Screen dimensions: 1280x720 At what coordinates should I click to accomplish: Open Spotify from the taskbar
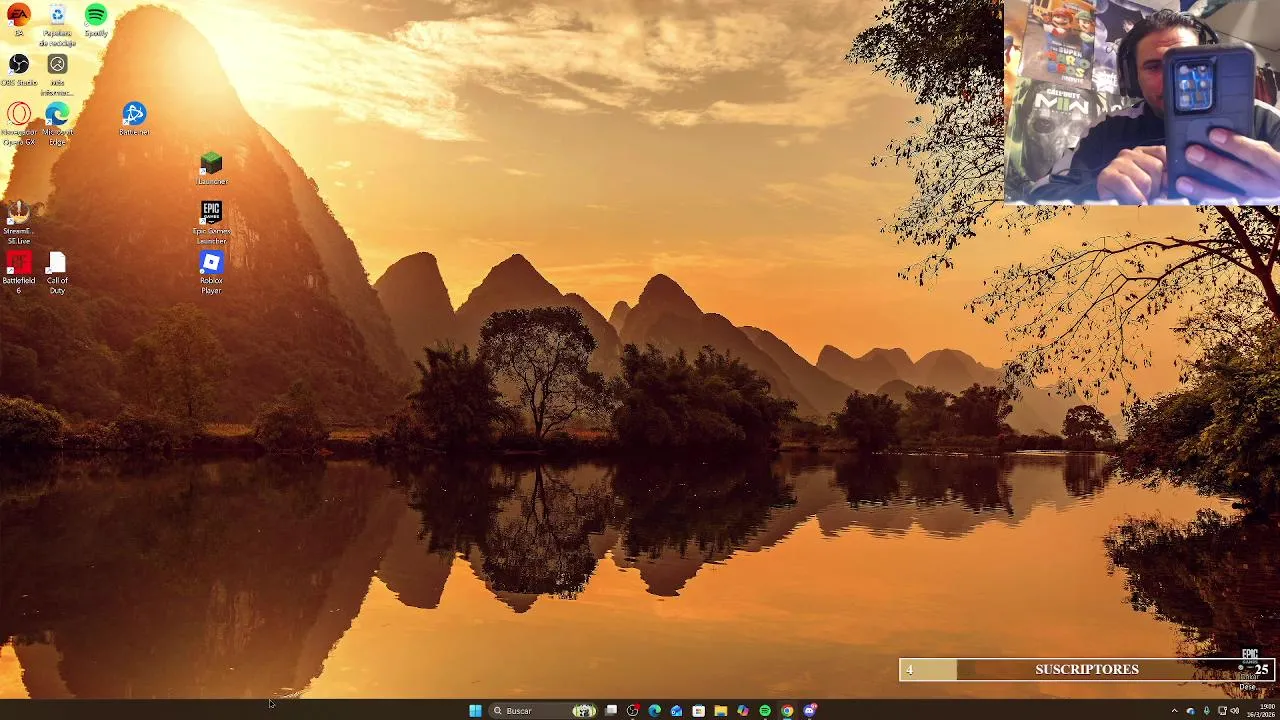point(765,711)
